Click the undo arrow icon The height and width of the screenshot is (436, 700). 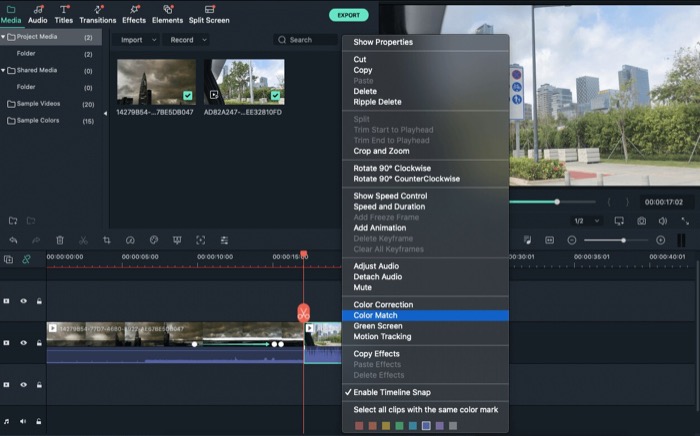(x=13, y=240)
